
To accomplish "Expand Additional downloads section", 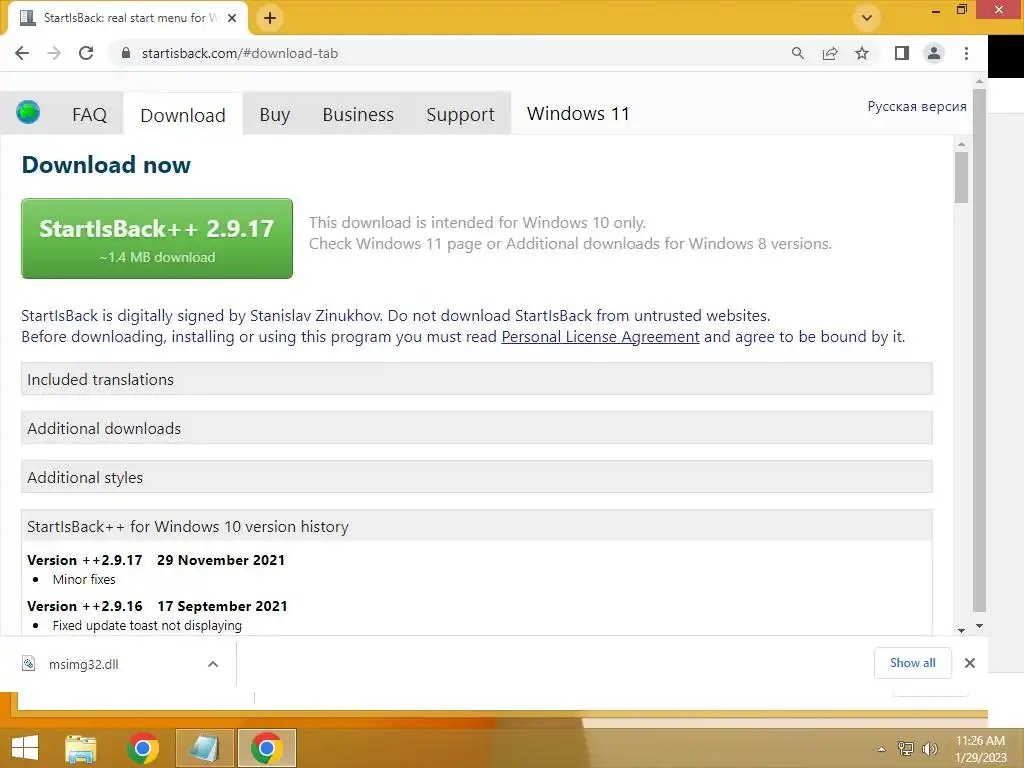I will (477, 428).
